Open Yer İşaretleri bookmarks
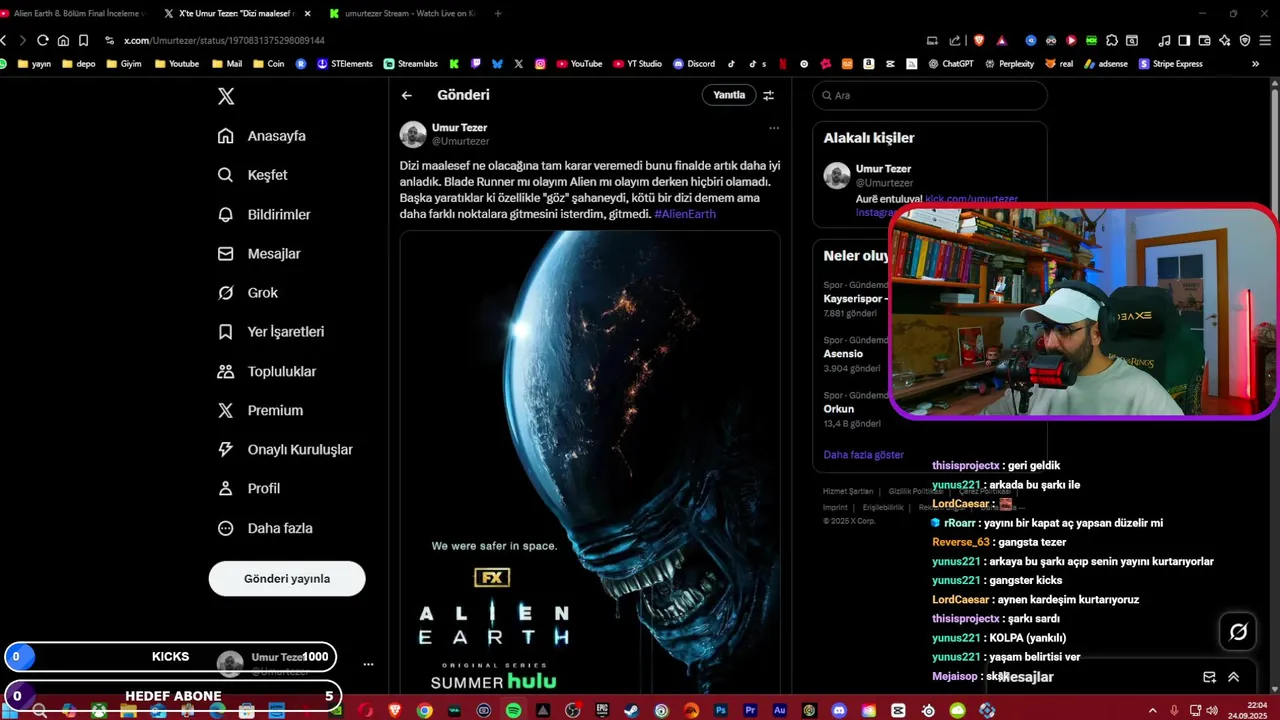This screenshot has height=720, width=1280. pos(271,332)
